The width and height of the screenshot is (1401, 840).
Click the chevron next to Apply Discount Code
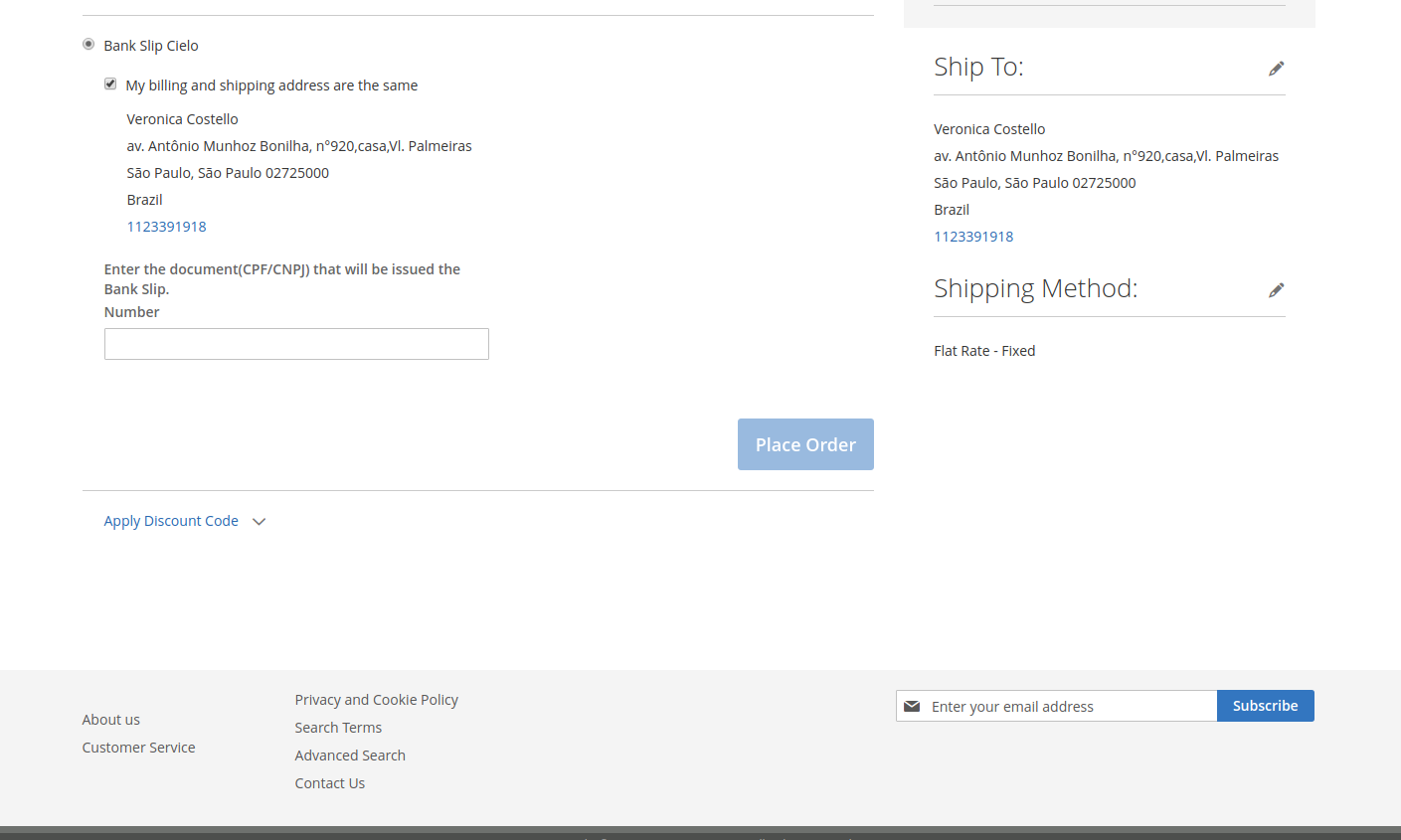tap(259, 522)
